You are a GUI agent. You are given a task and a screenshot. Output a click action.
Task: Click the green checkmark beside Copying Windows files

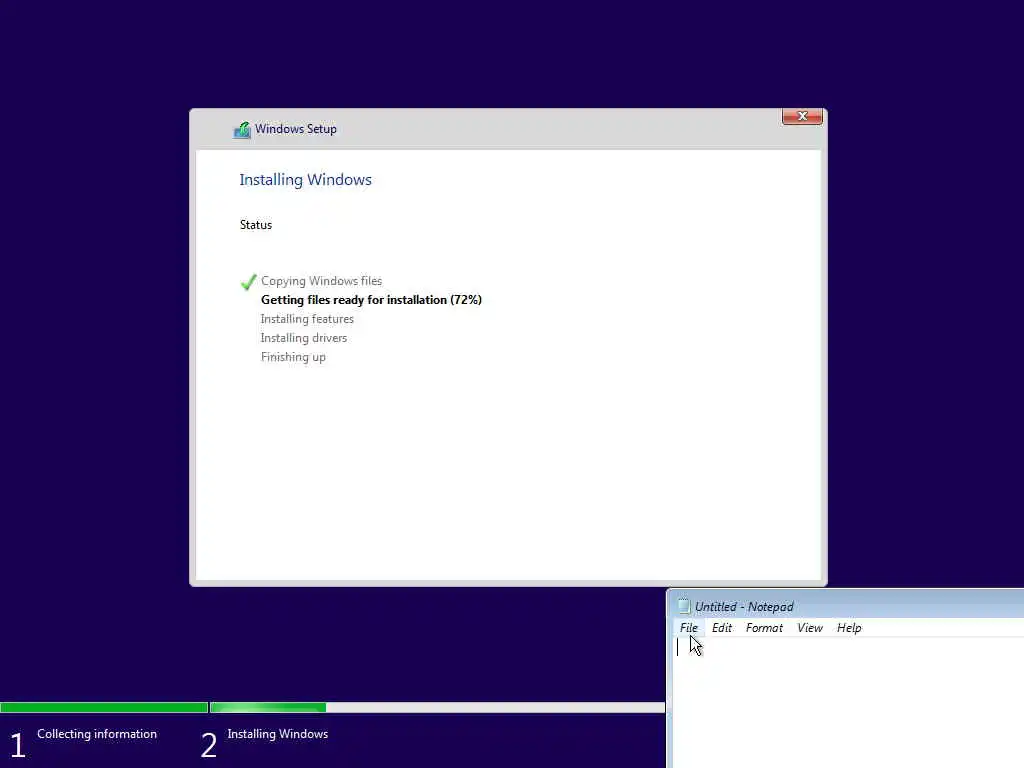248,281
